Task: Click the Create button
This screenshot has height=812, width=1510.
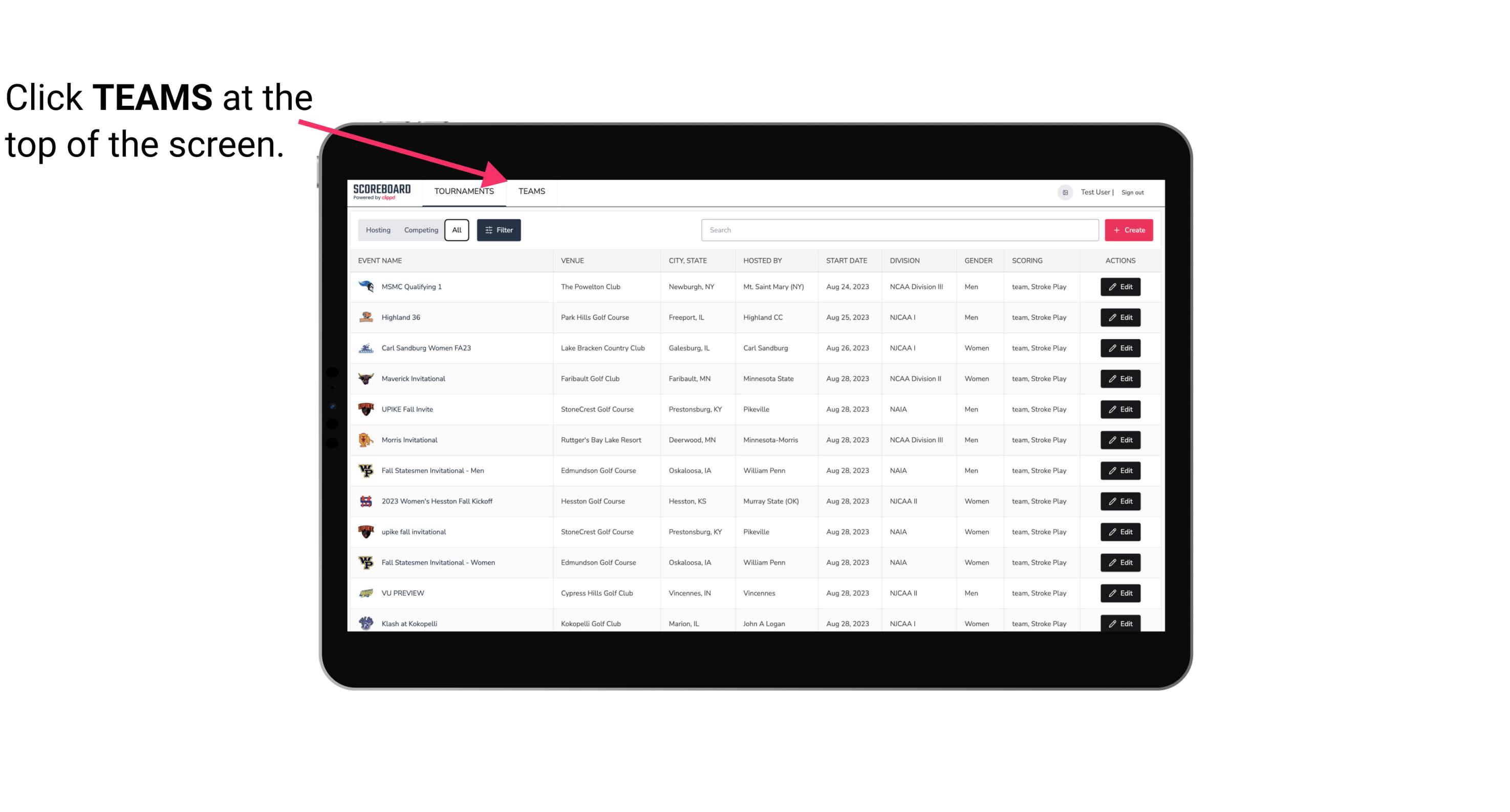Action: pyautogui.click(x=1128, y=229)
